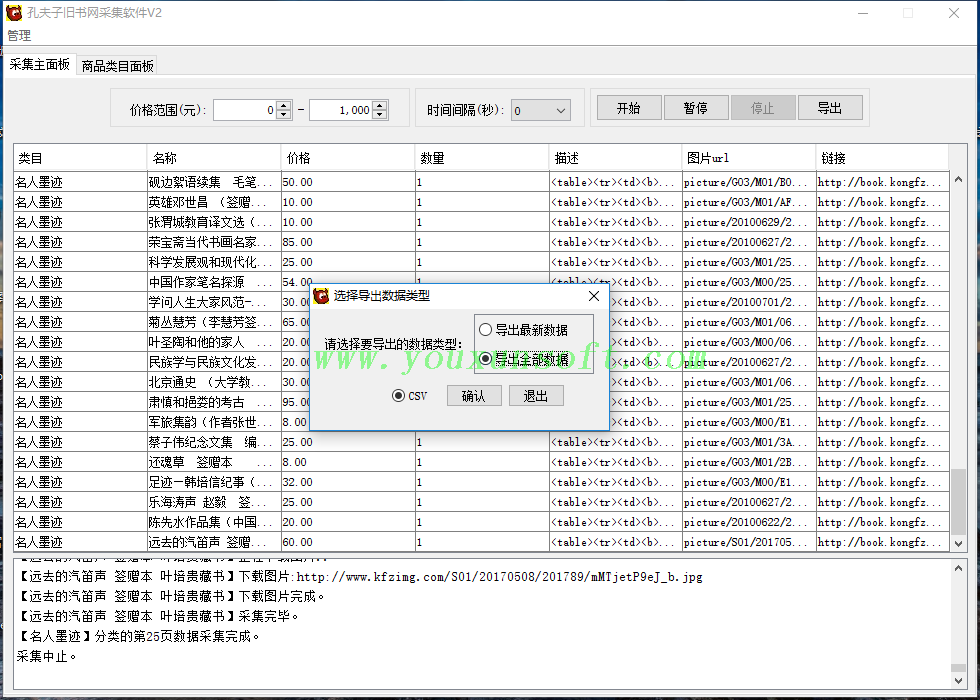Close the 选择导出数据类型 dialog
980x700 pixels.
point(594,296)
